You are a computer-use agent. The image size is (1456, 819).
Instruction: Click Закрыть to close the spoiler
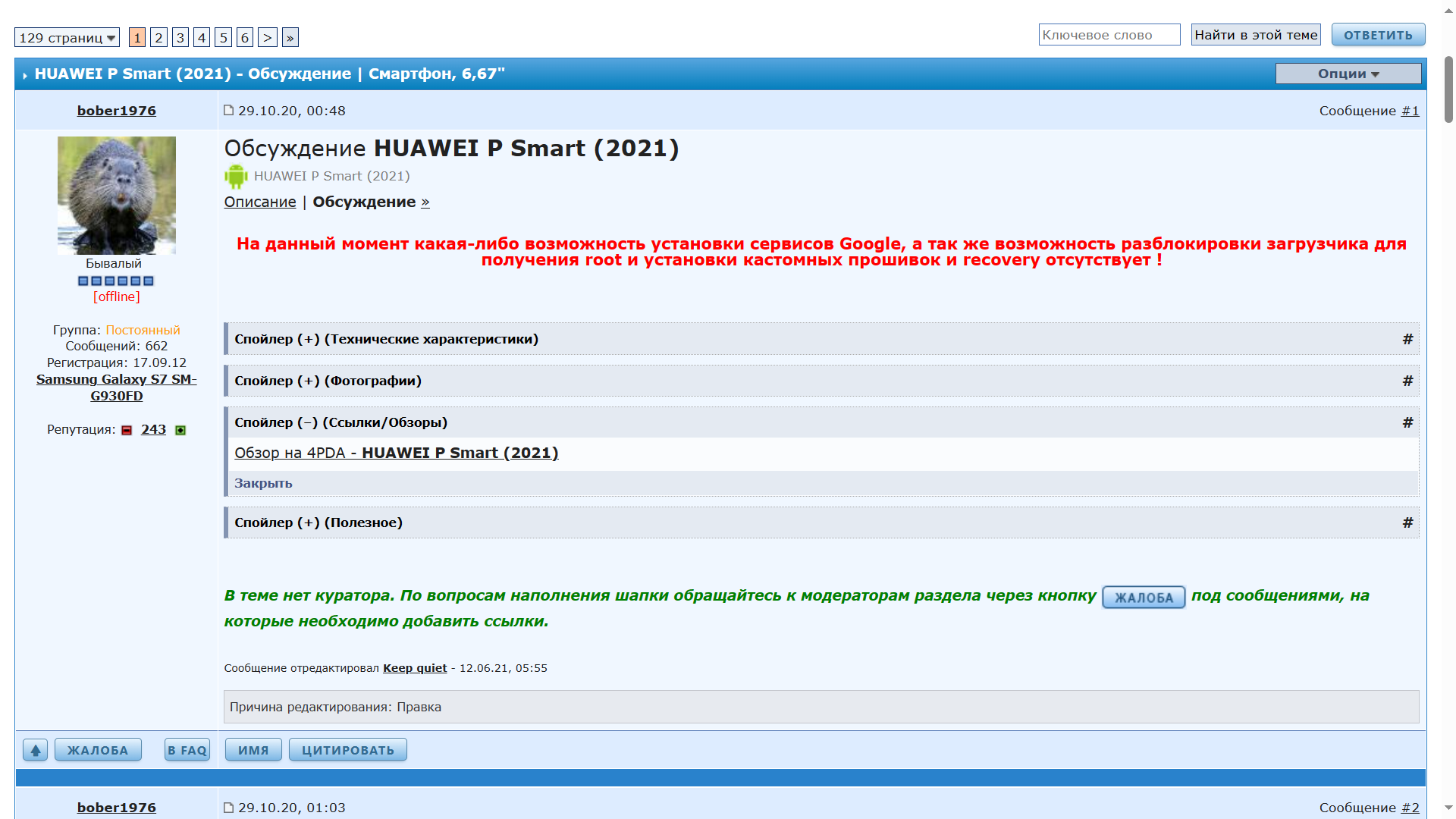coord(263,483)
